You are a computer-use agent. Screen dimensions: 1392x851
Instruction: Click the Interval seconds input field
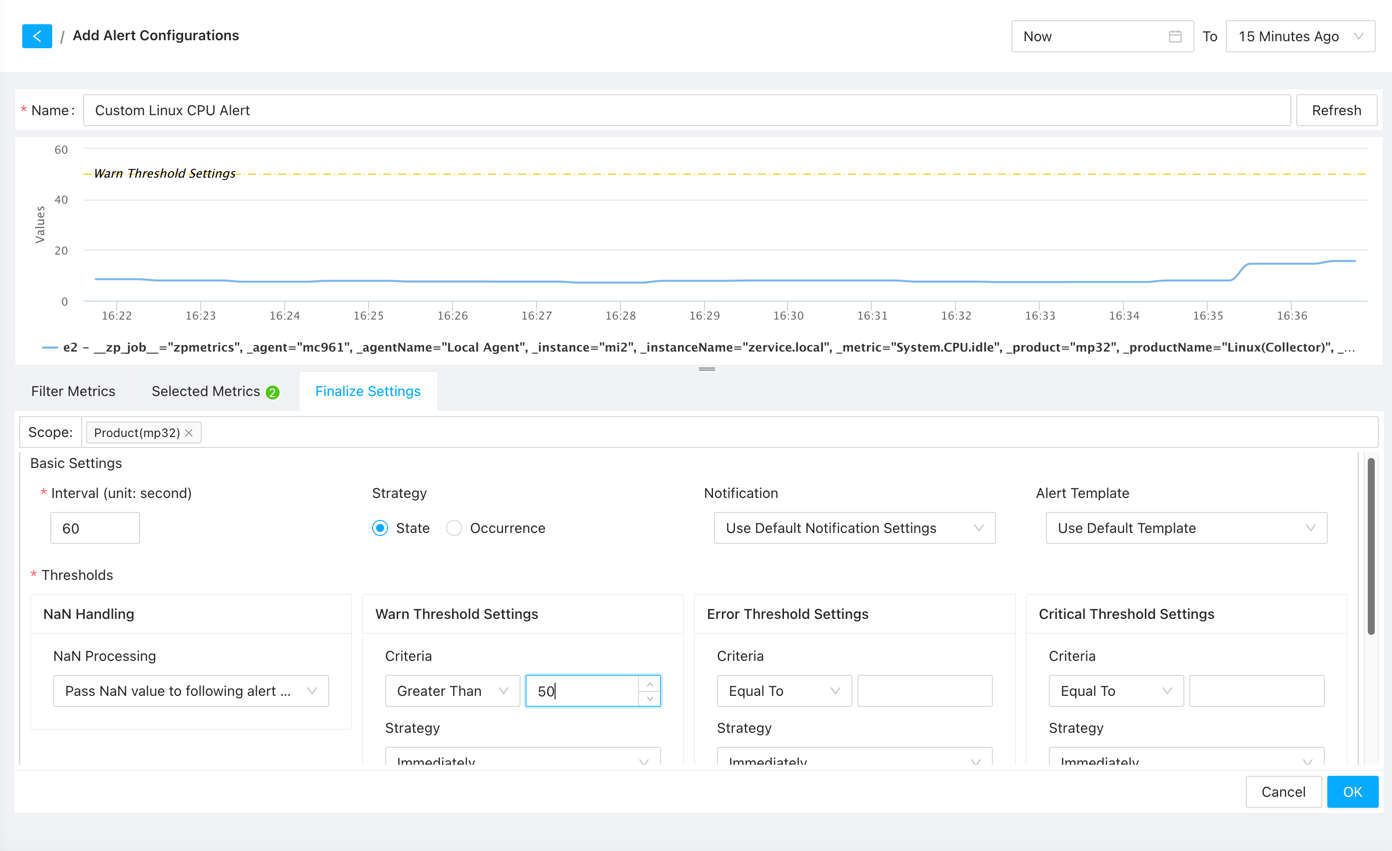pyautogui.click(x=95, y=528)
